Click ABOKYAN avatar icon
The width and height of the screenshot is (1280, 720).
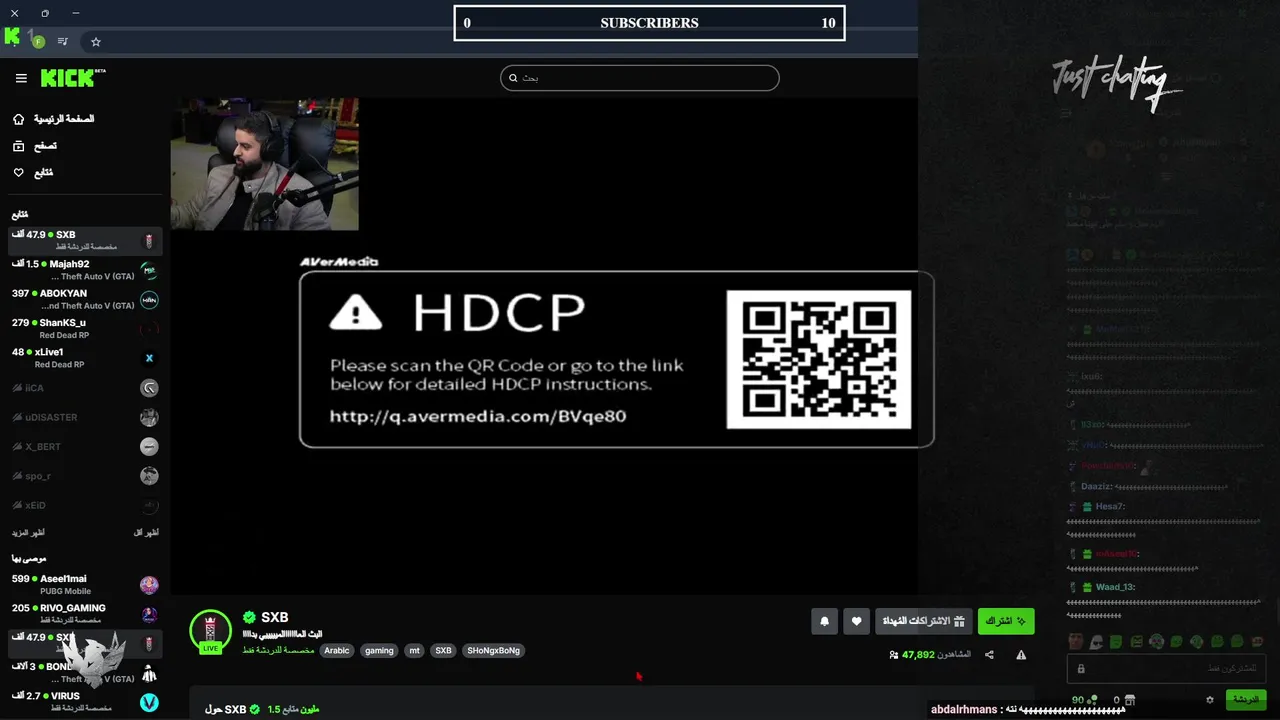[149, 300]
